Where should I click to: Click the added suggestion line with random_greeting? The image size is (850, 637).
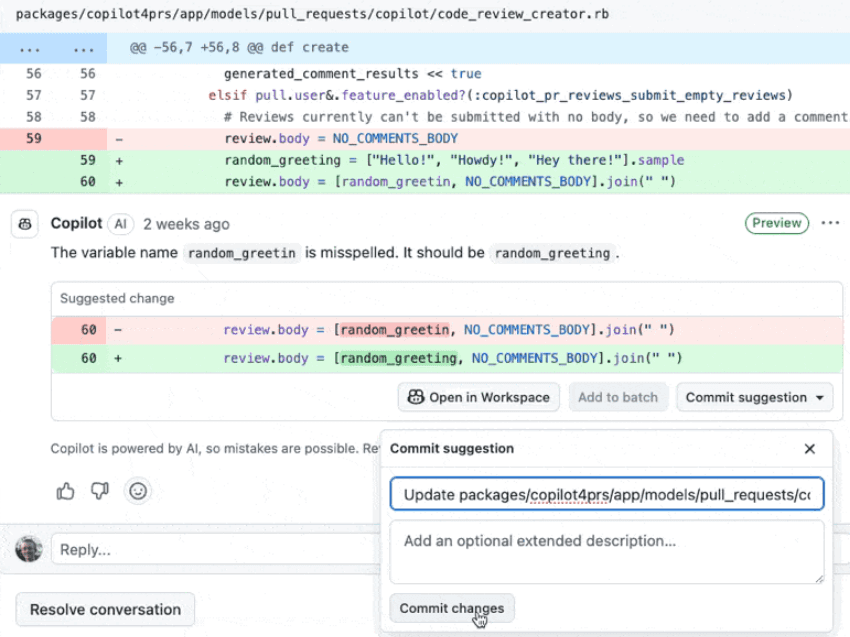click(447, 358)
